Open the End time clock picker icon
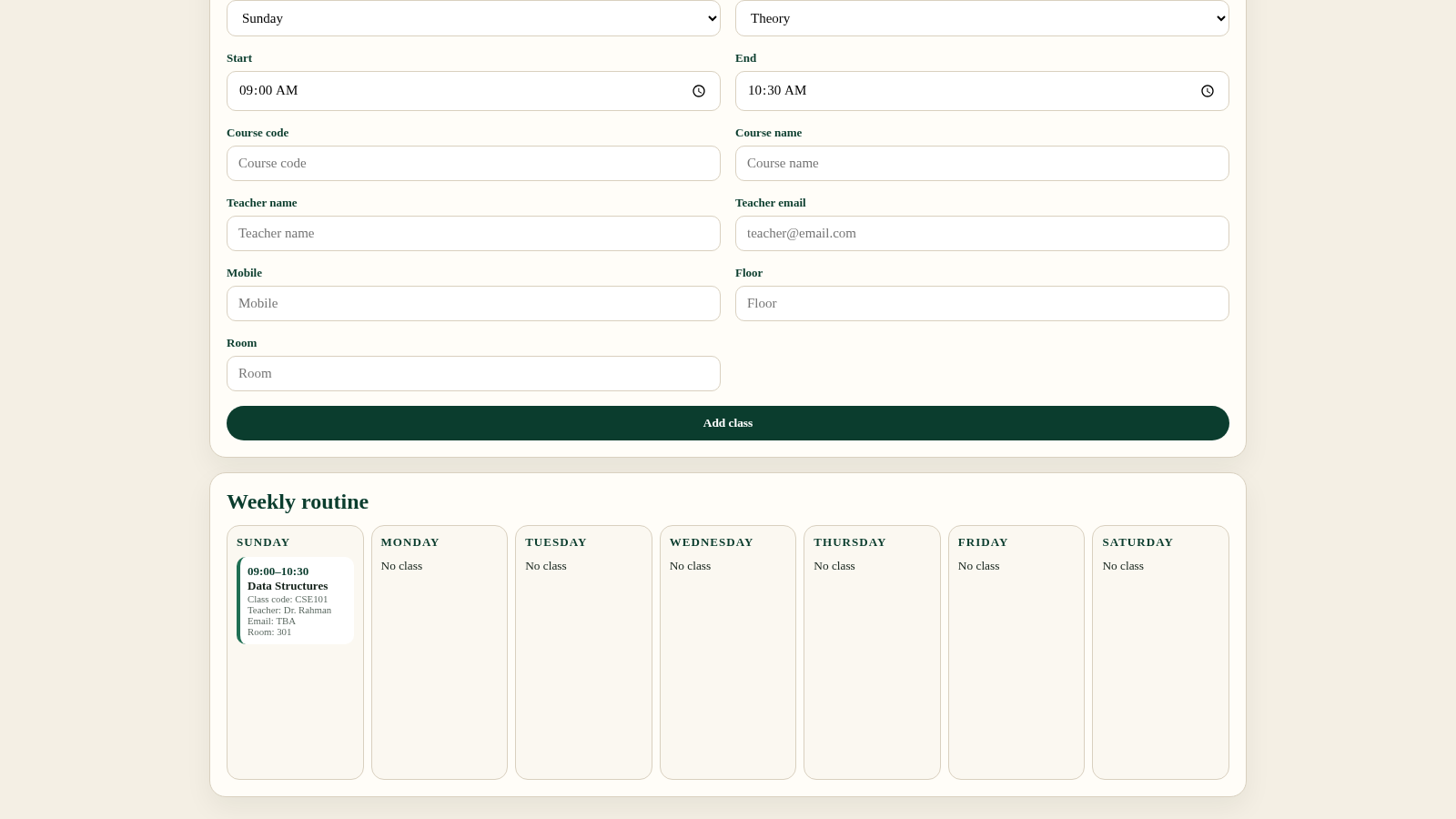The height and width of the screenshot is (819, 1456). (1208, 91)
